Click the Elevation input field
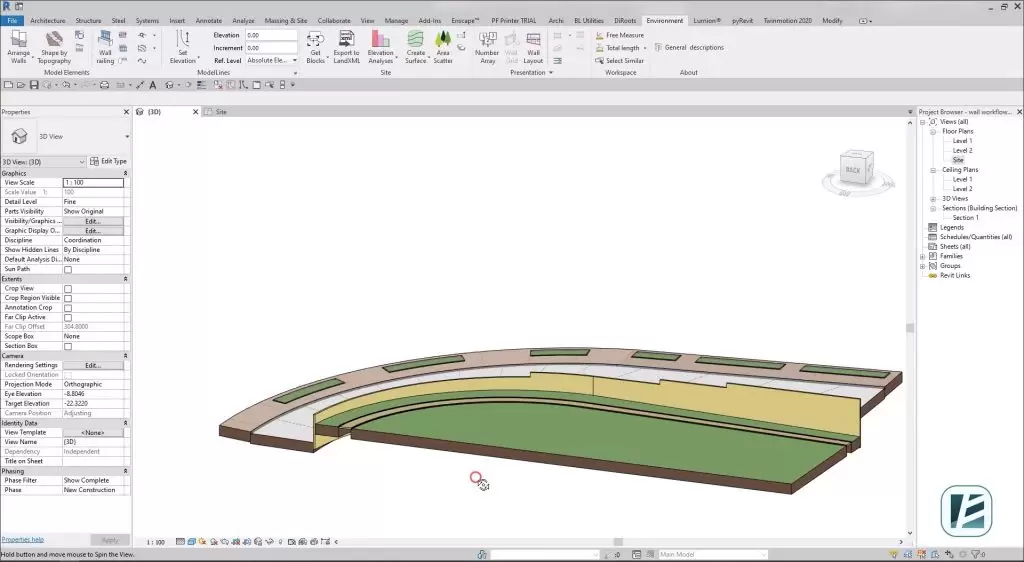1024x562 pixels. pyautogui.click(x=272, y=35)
